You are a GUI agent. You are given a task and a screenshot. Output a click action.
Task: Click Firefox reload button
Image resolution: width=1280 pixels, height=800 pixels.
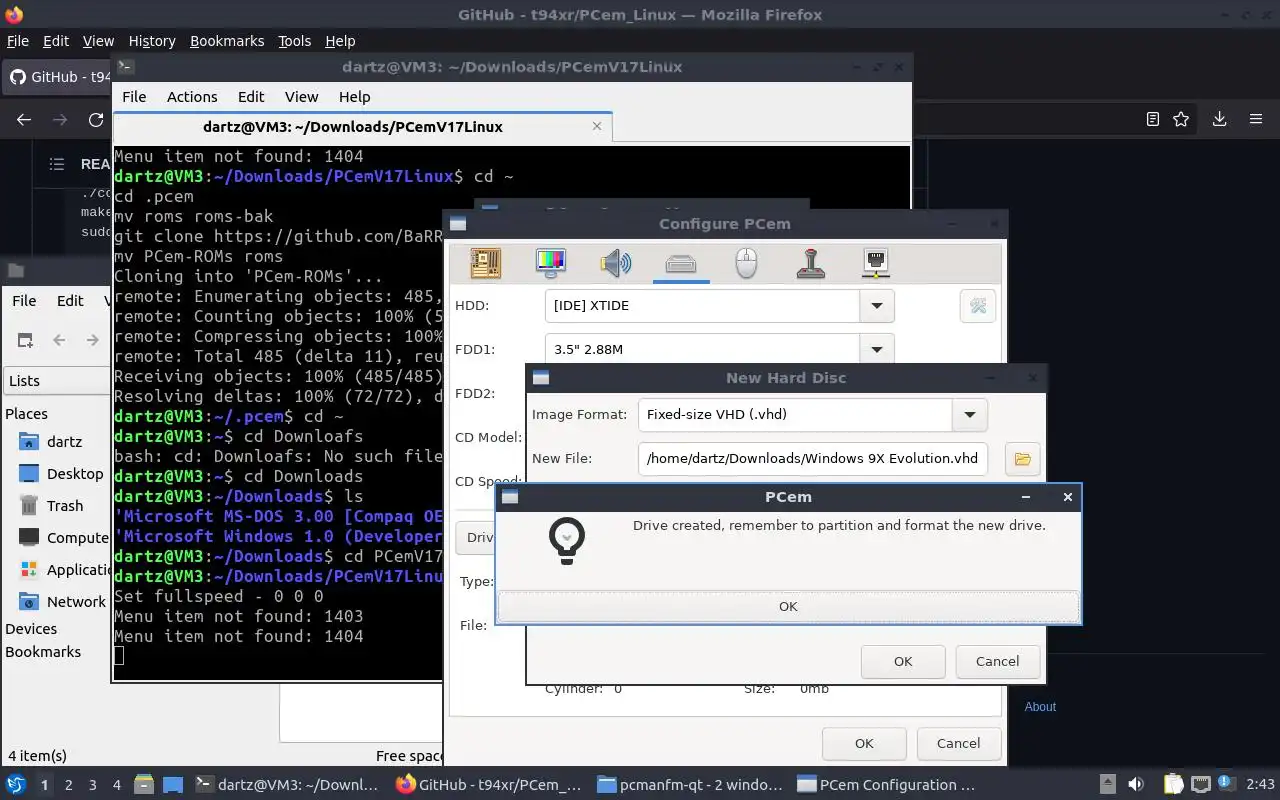tap(96, 119)
